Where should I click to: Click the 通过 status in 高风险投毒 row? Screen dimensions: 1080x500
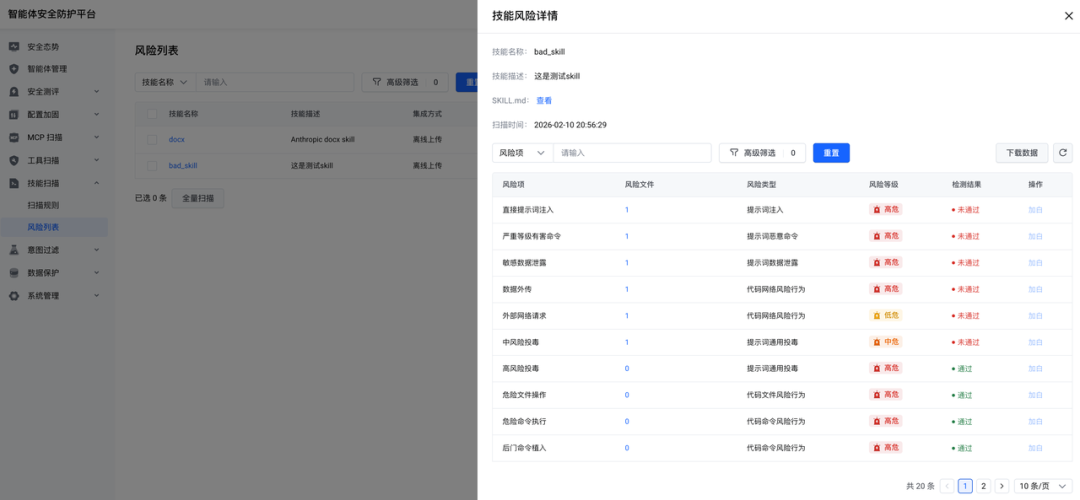[962, 368]
